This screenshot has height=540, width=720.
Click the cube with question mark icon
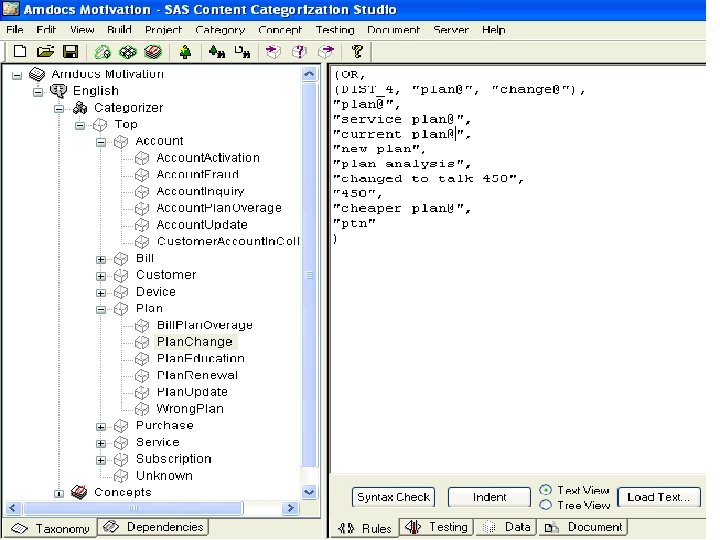pyautogui.click(x=299, y=51)
